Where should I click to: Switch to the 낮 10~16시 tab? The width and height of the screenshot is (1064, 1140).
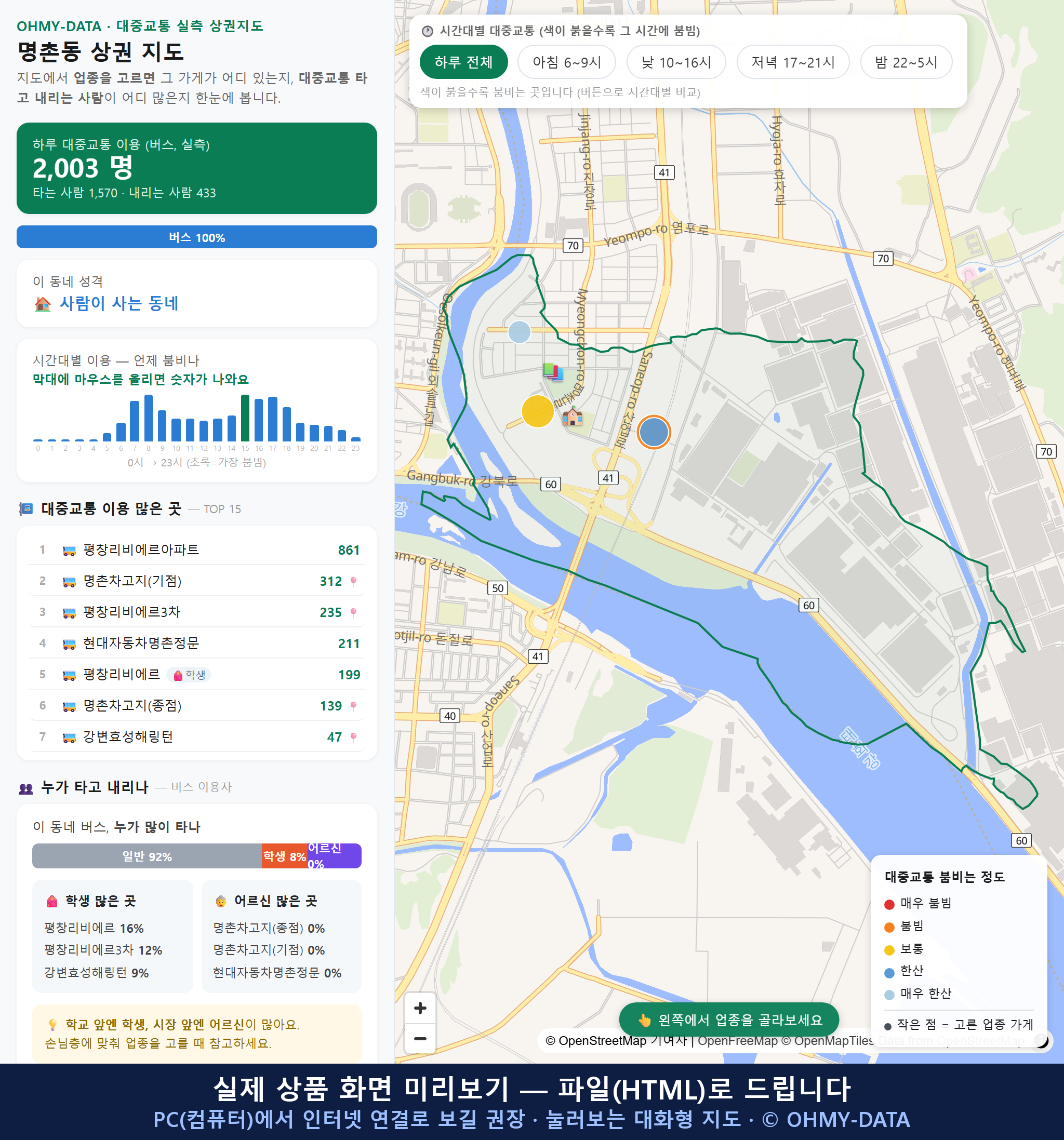click(x=676, y=62)
